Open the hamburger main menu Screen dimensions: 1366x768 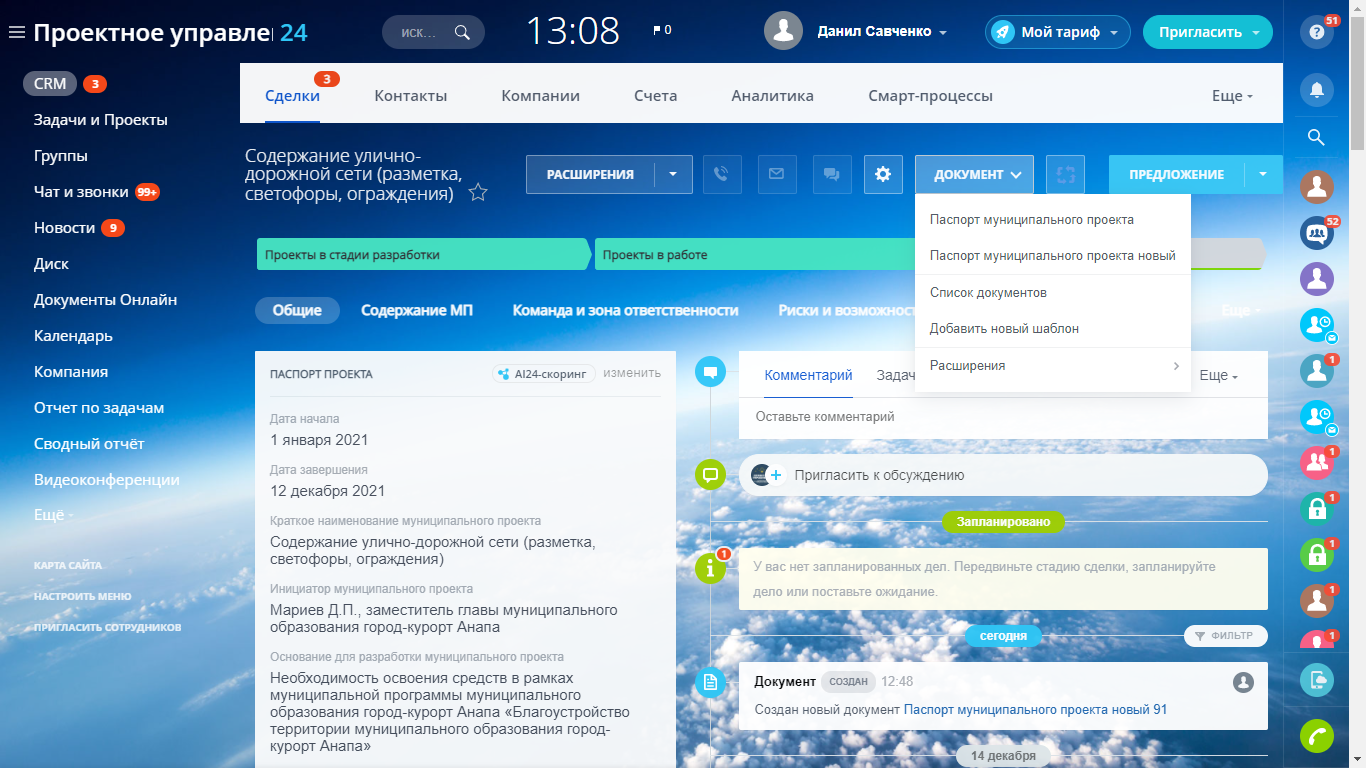[16, 33]
